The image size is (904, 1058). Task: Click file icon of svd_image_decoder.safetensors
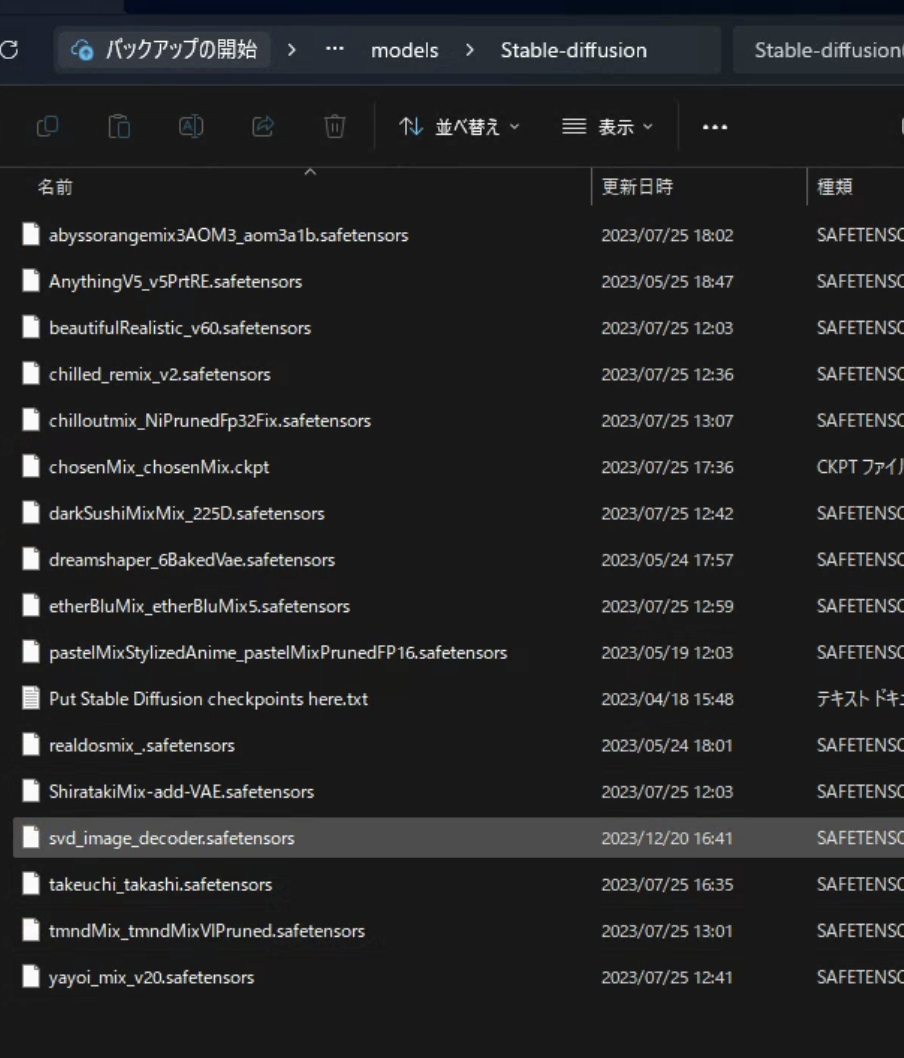31,837
